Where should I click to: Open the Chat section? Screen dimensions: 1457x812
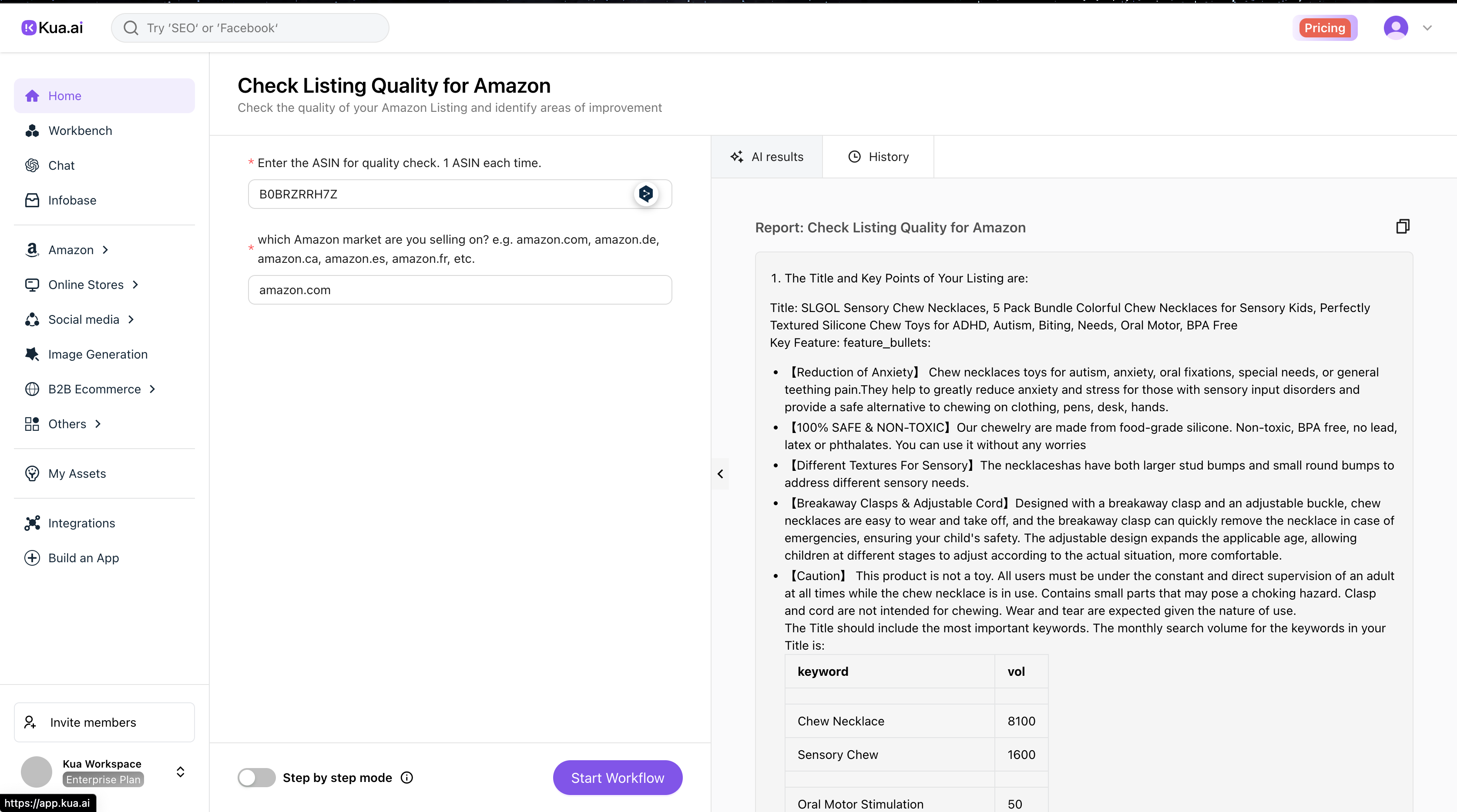61,165
